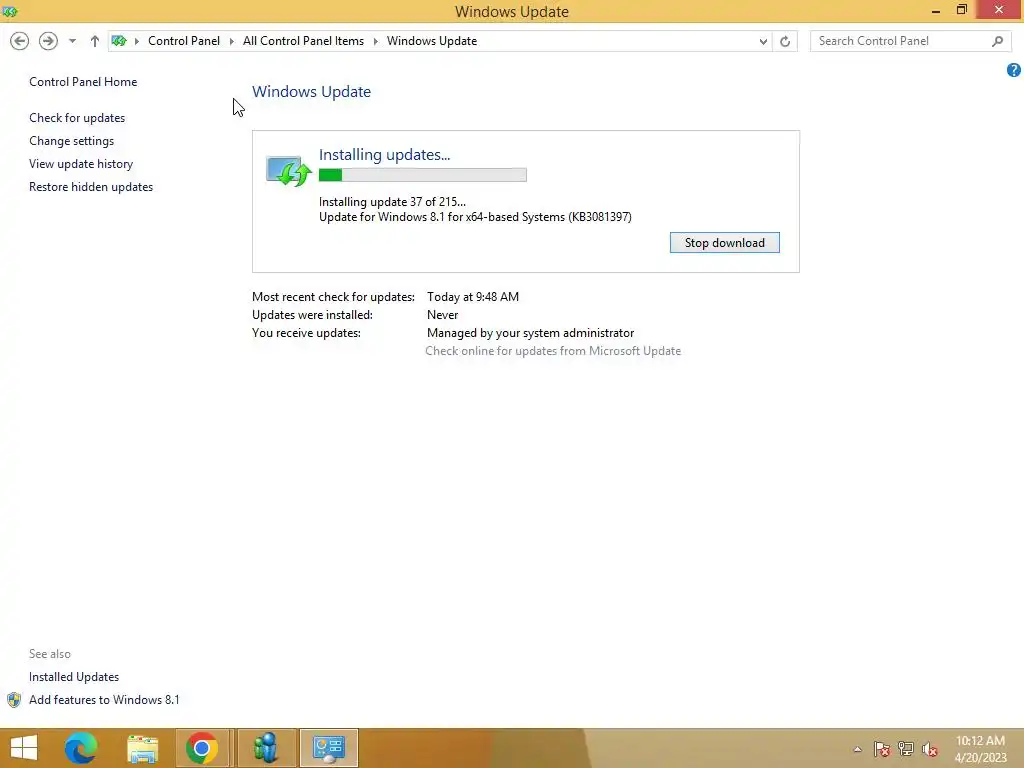Click the "Installing updates..." heading
Image resolution: width=1024 pixels, height=768 pixels.
[x=385, y=155]
